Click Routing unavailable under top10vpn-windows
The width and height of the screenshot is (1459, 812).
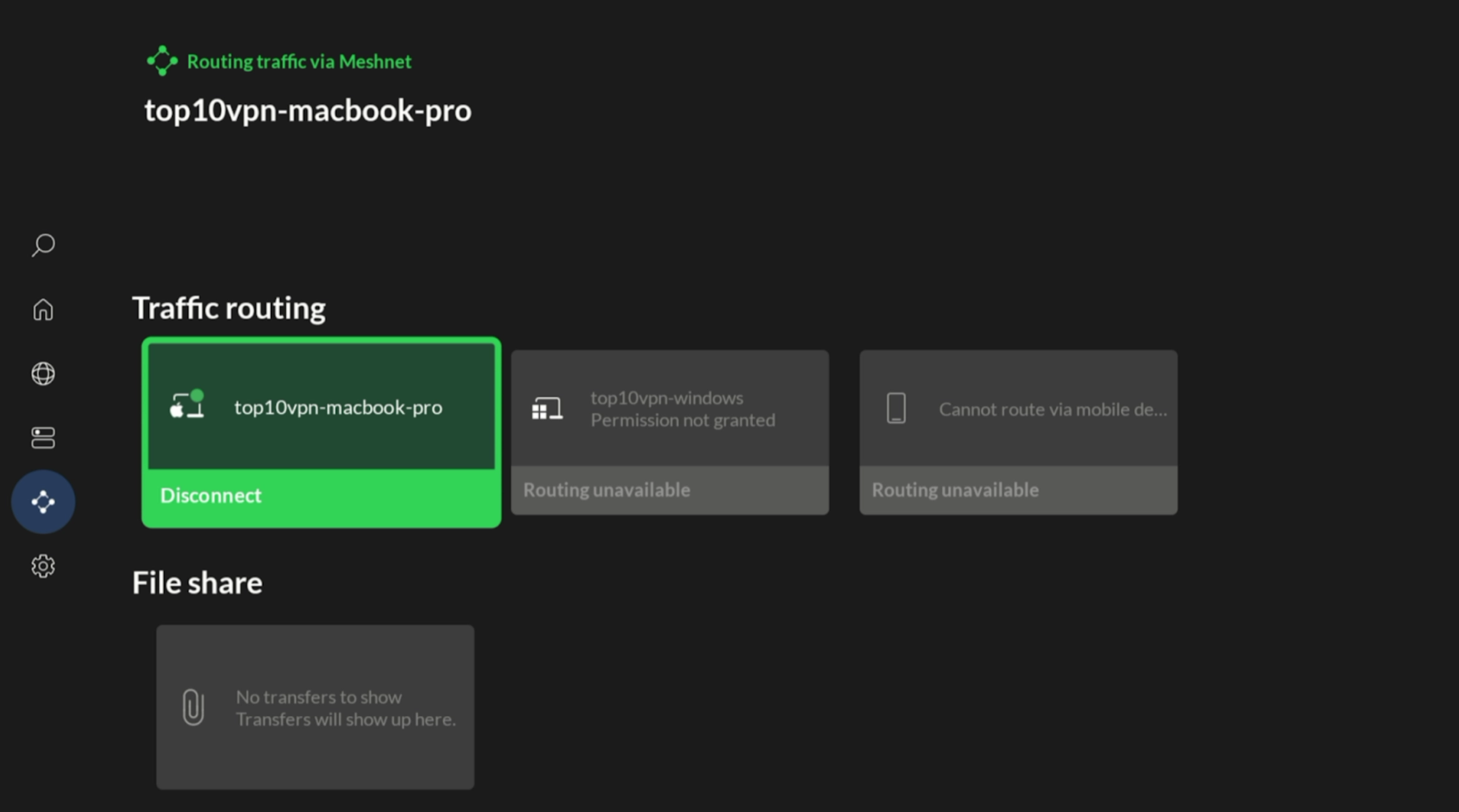click(607, 490)
